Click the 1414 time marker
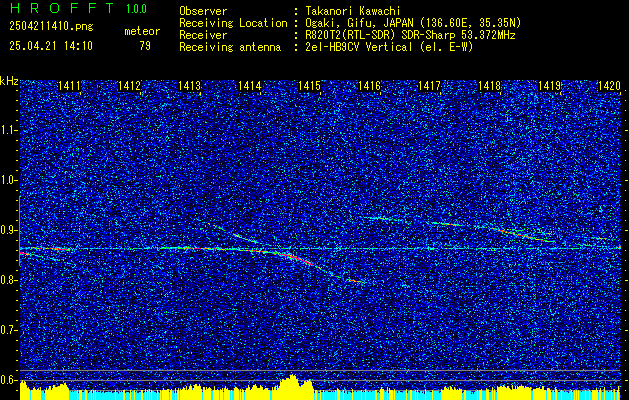The width and height of the screenshot is (629, 400). click(250, 86)
